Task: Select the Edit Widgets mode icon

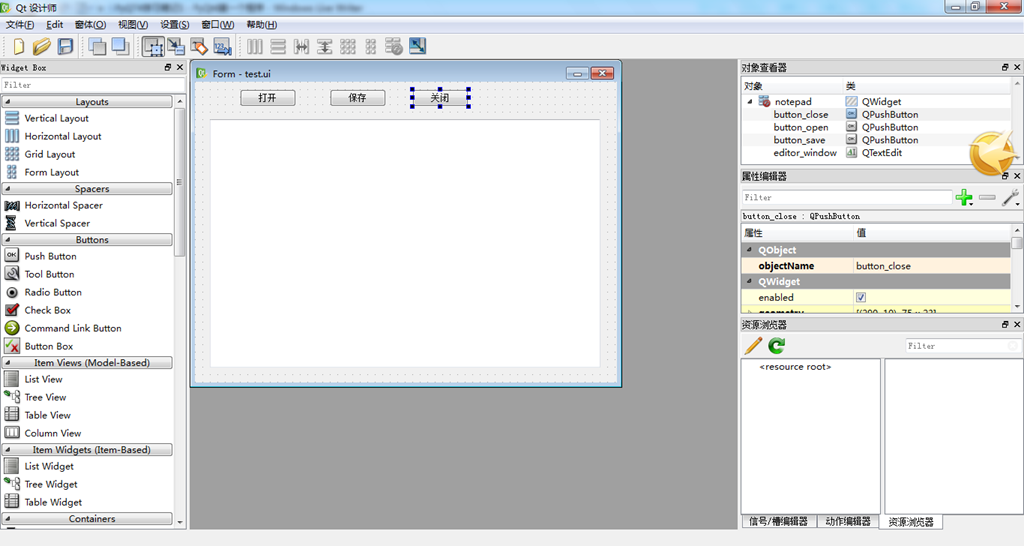Action: (153, 46)
